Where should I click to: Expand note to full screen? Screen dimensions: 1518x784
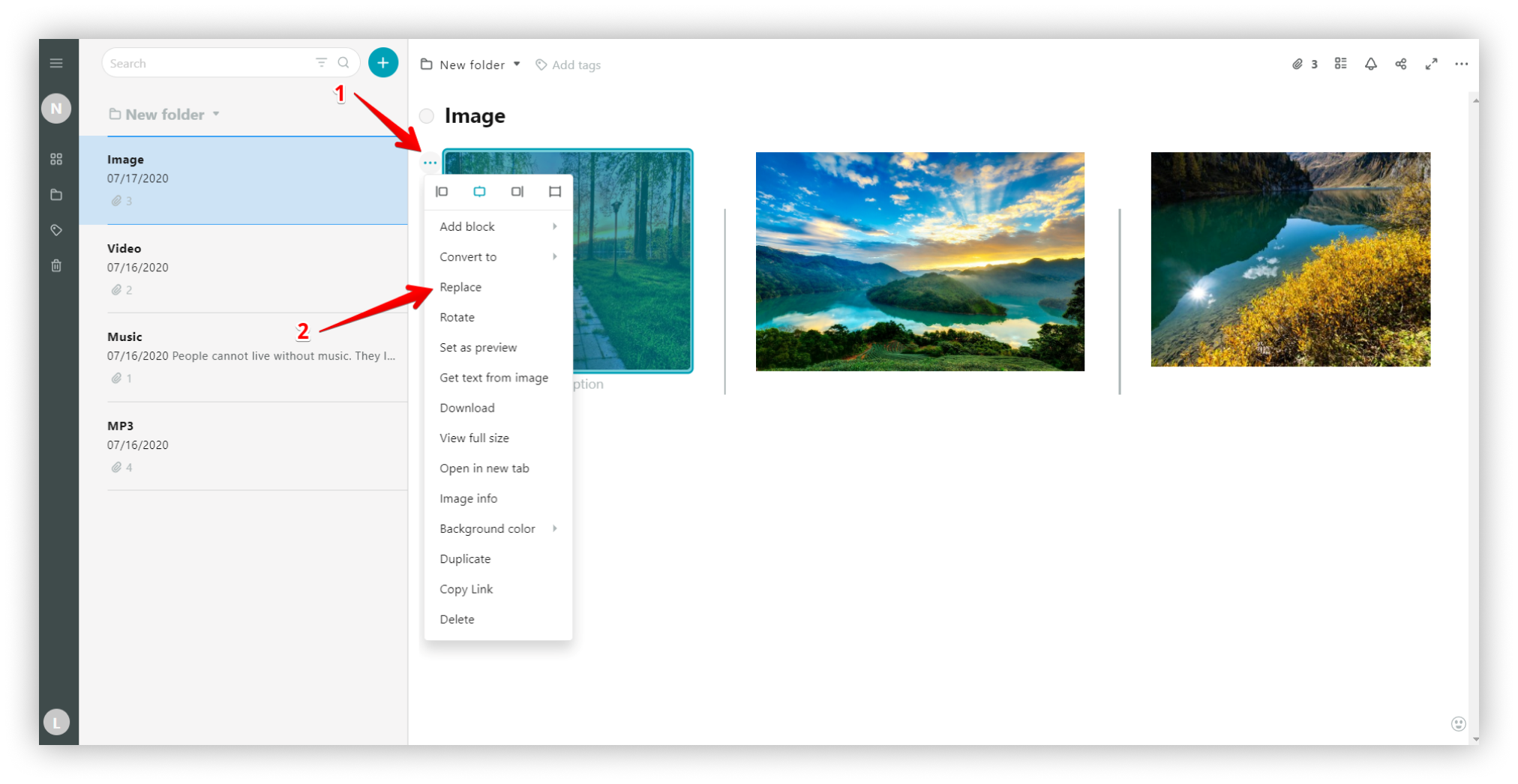point(1432,64)
